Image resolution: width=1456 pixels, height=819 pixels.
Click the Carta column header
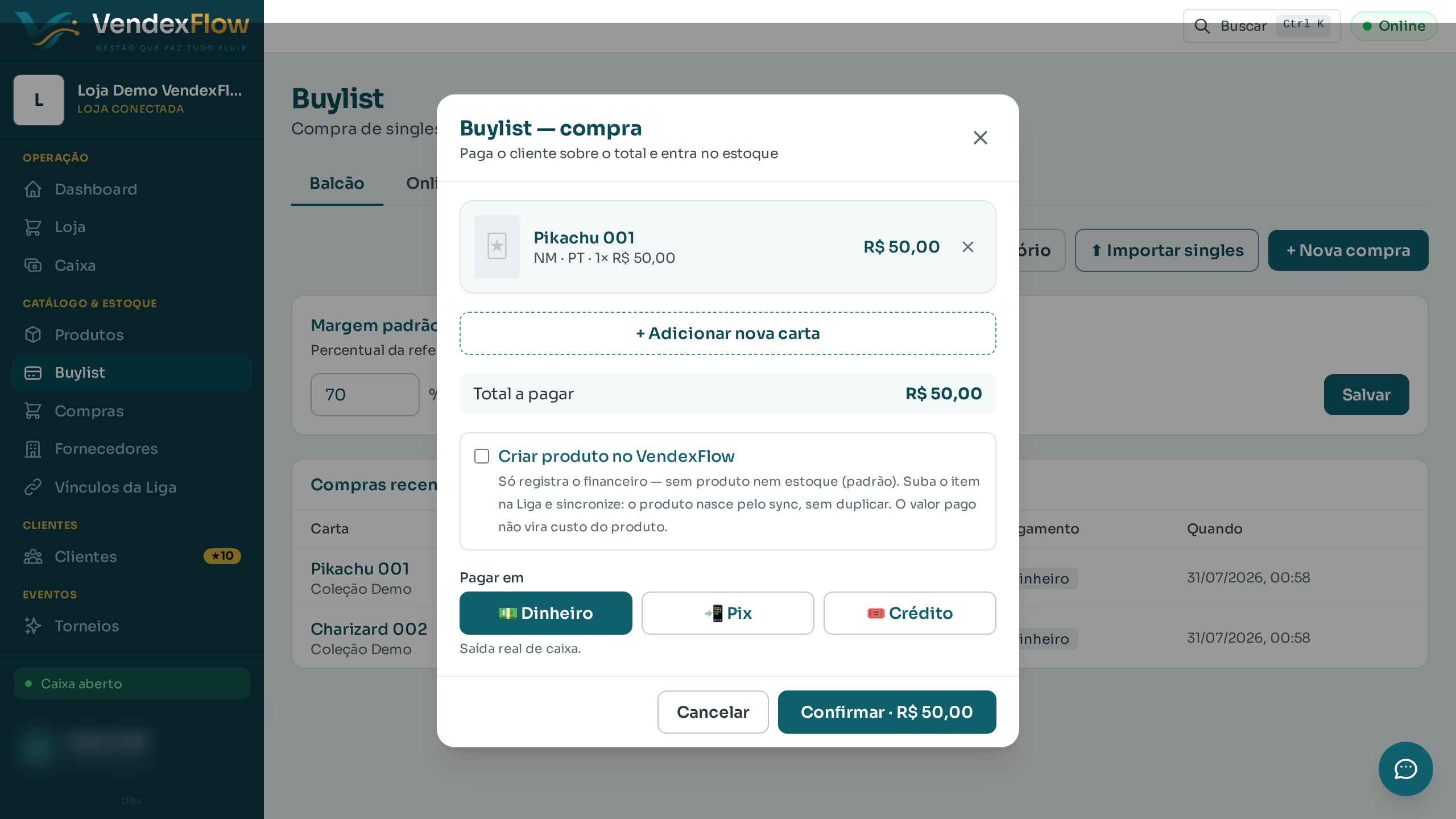329,529
